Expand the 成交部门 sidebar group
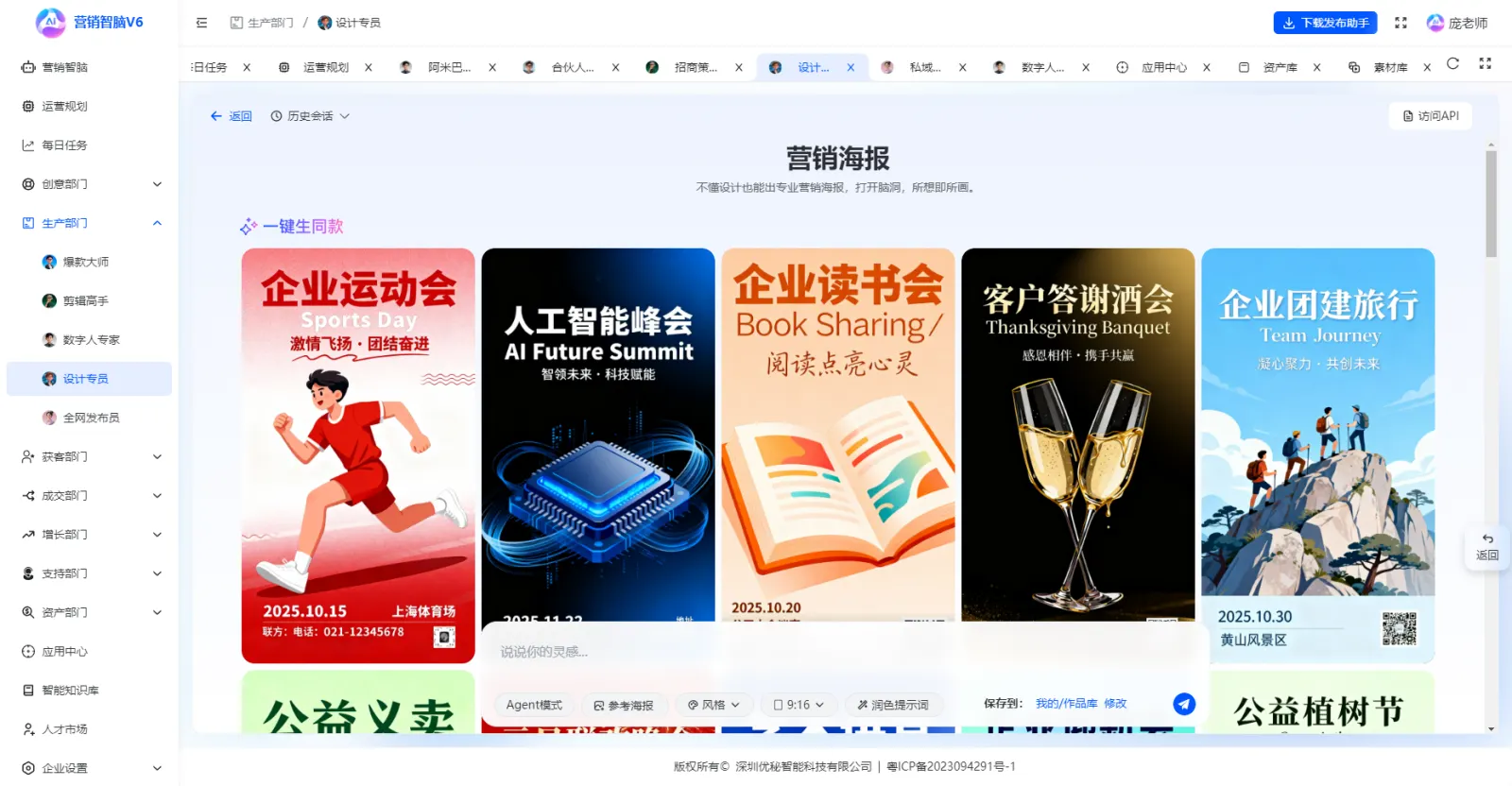Image resolution: width=1512 pixels, height=786 pixels. click(x=90, y=495)
